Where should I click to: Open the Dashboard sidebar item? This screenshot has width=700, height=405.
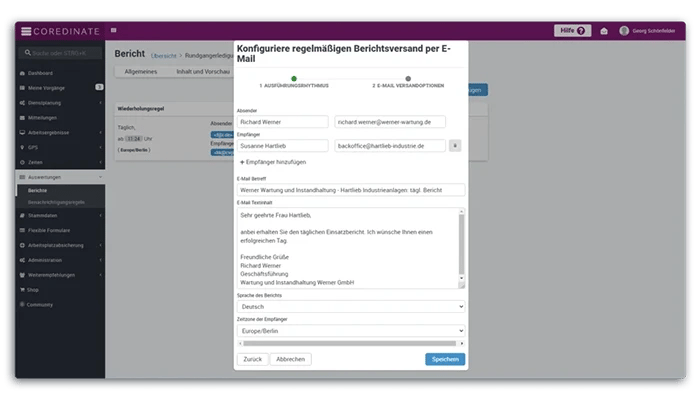[41, 74]
